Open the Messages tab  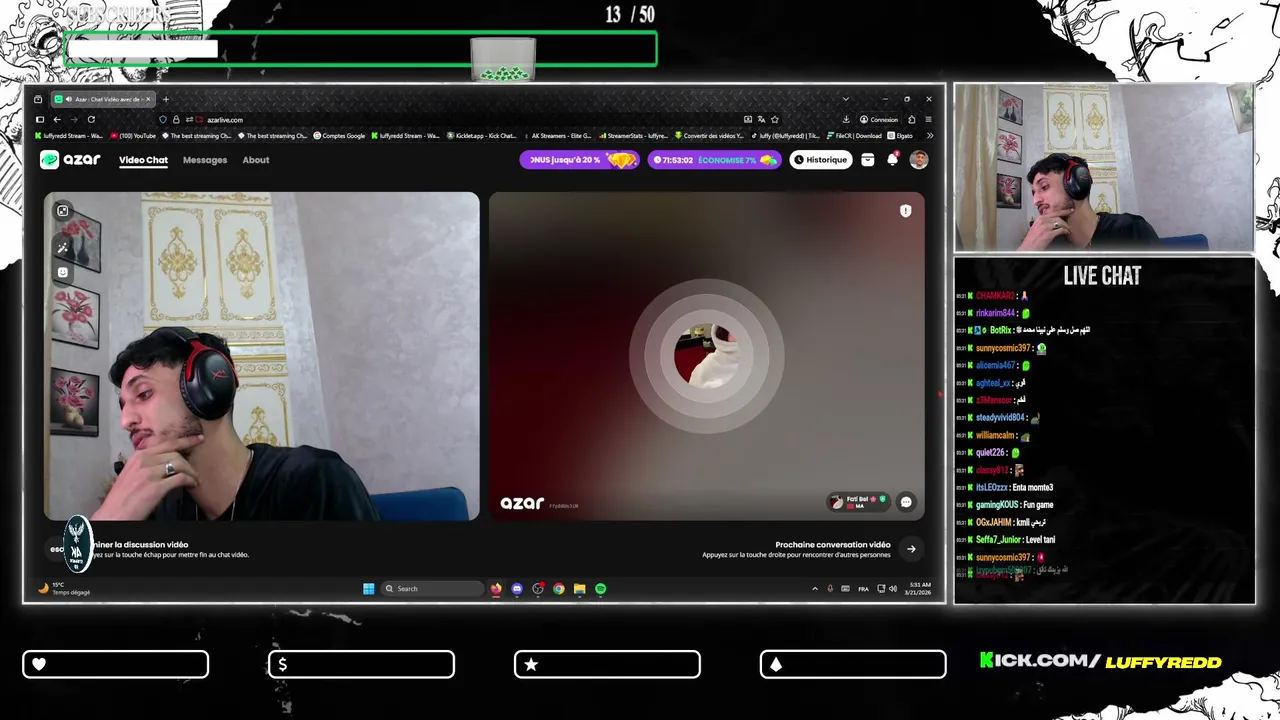pos(205,160)
